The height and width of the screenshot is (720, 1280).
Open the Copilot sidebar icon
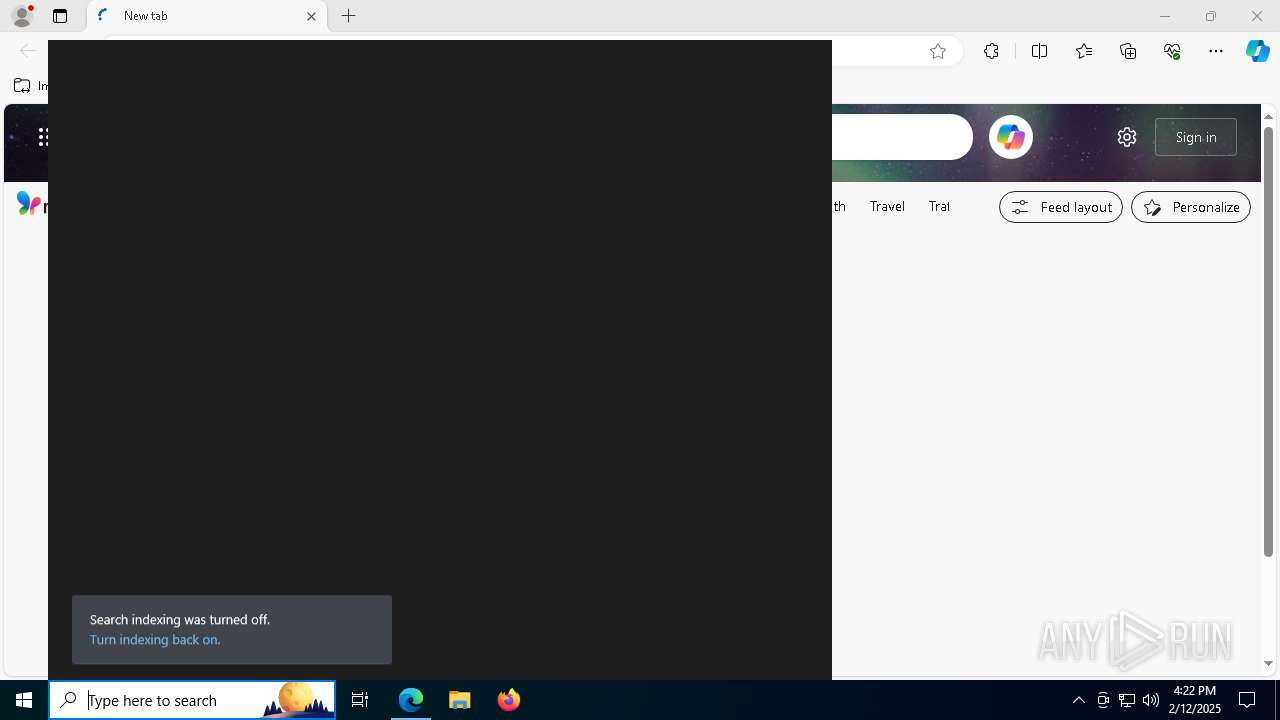click(x=1258, y=51)
